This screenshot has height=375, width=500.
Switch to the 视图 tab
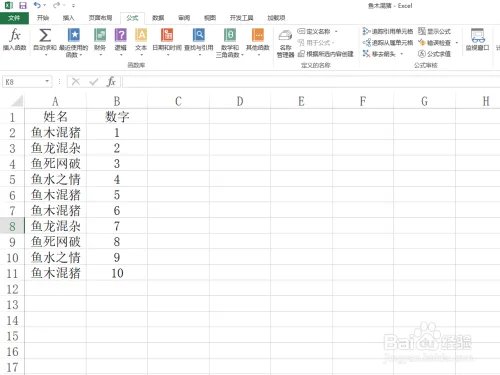coord(210,18)
